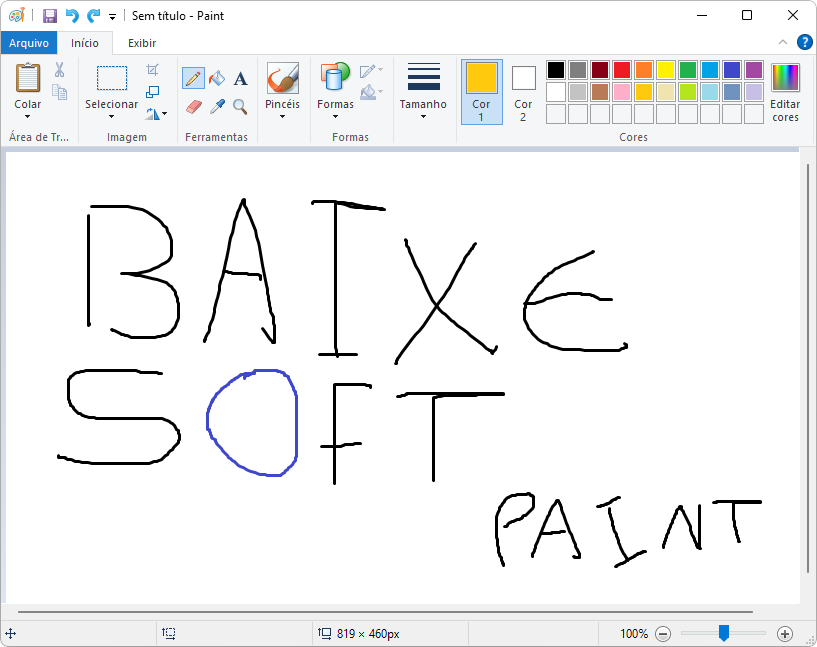Screen dimensions: 817x647
Task: Click the Editar cores rainbow icon
Action: click(x=785, y=78)
